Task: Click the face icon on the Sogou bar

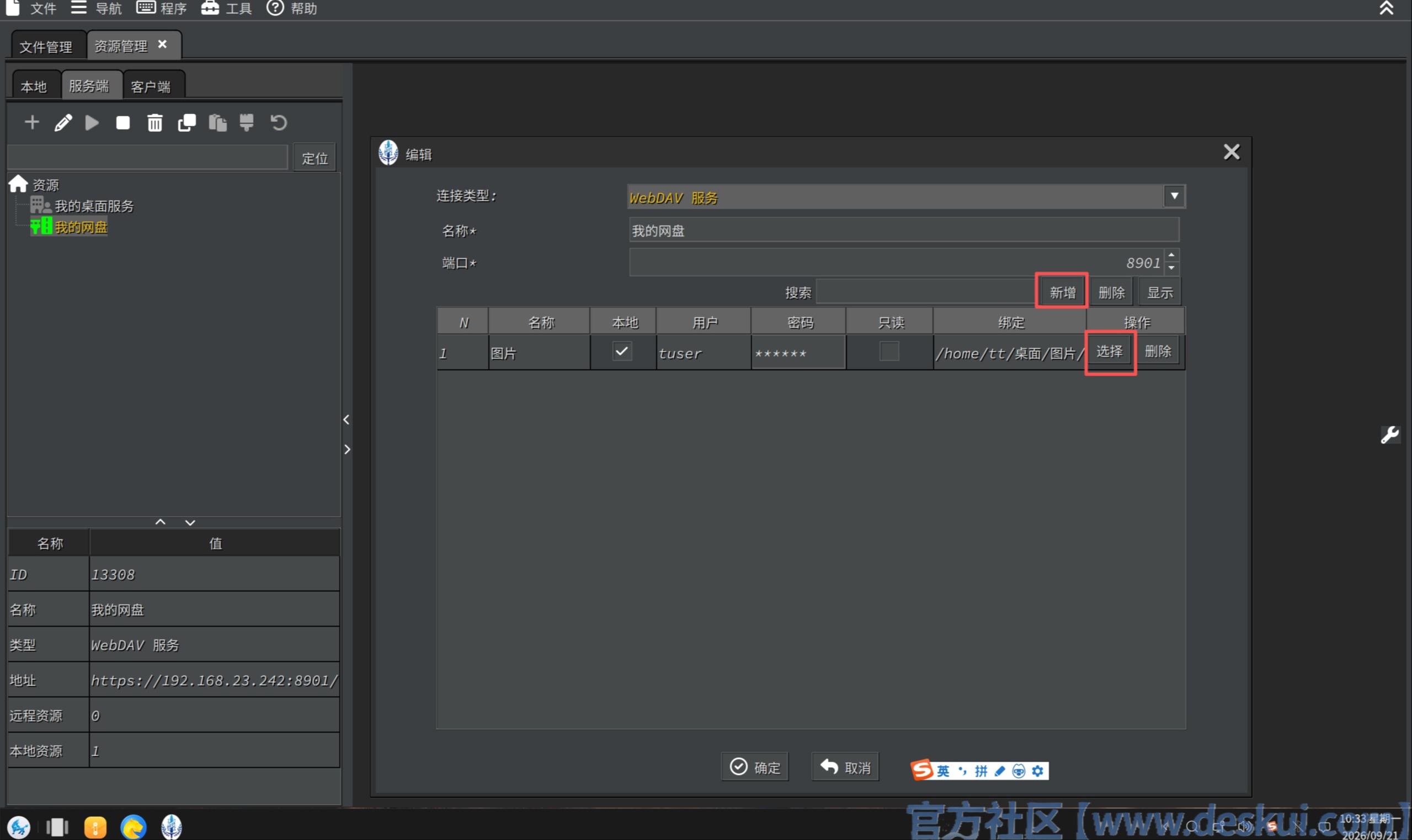Action: pos(1019,771)
